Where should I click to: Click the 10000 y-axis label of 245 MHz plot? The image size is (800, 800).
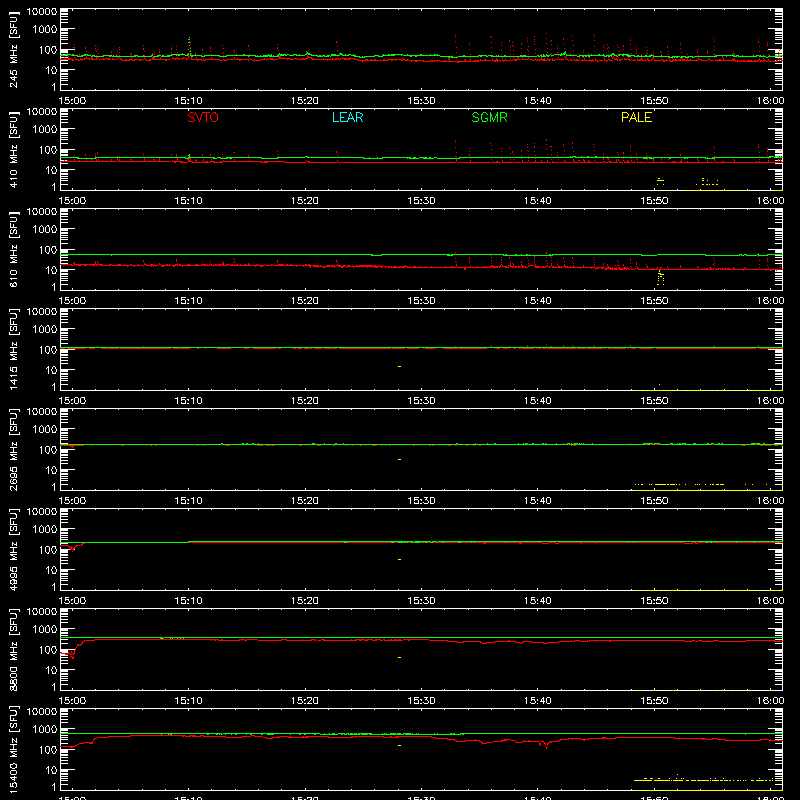tap(42, 12)
